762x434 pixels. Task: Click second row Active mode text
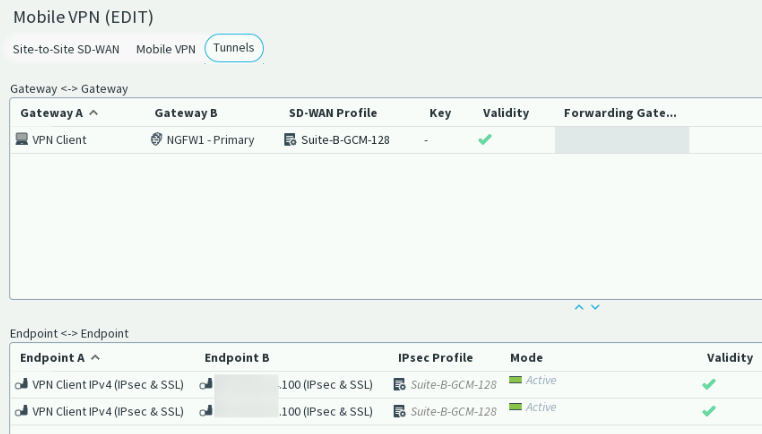[x=541, y=407]
